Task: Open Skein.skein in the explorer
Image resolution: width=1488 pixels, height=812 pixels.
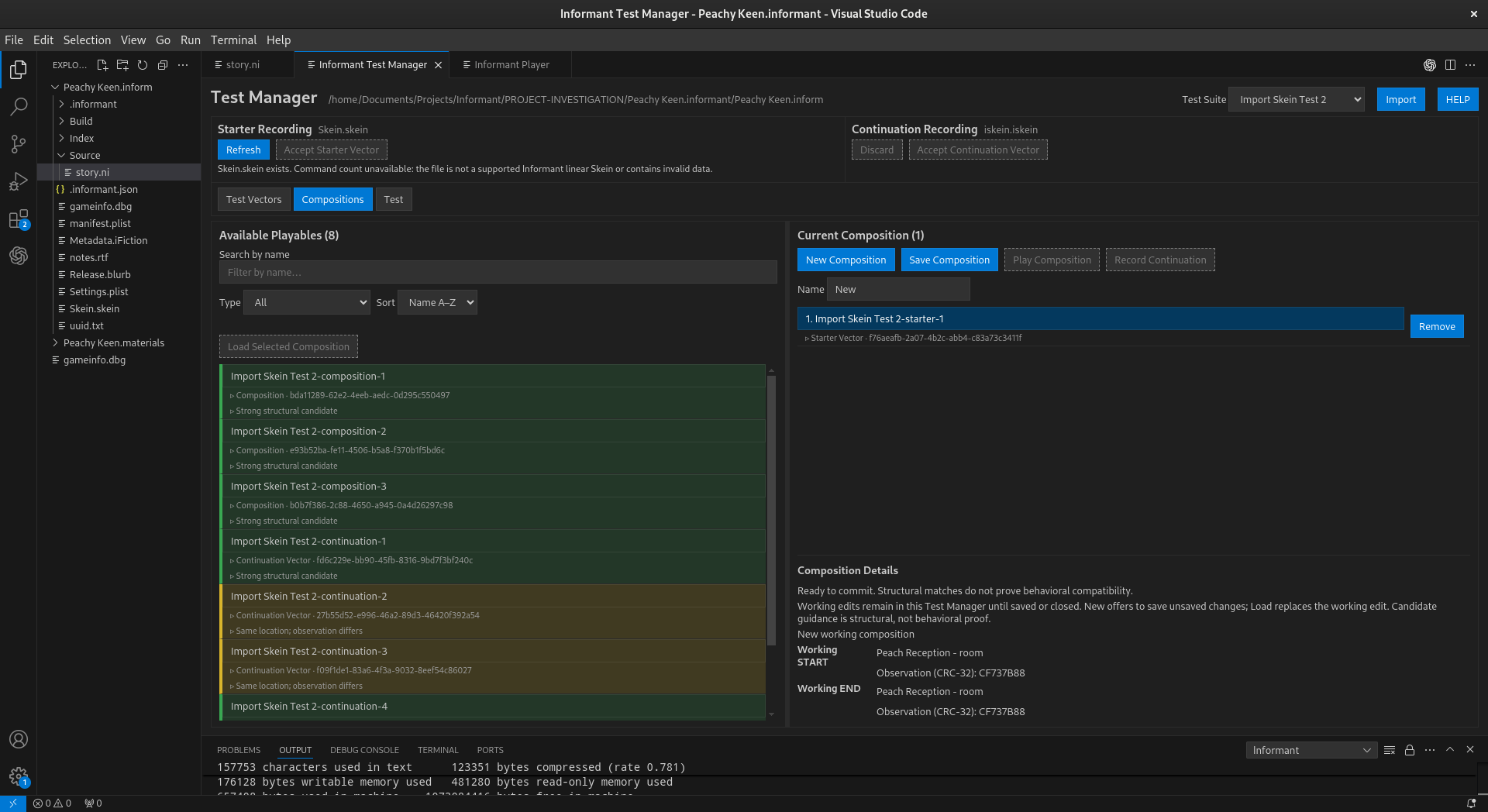Action: pos(95,308)
